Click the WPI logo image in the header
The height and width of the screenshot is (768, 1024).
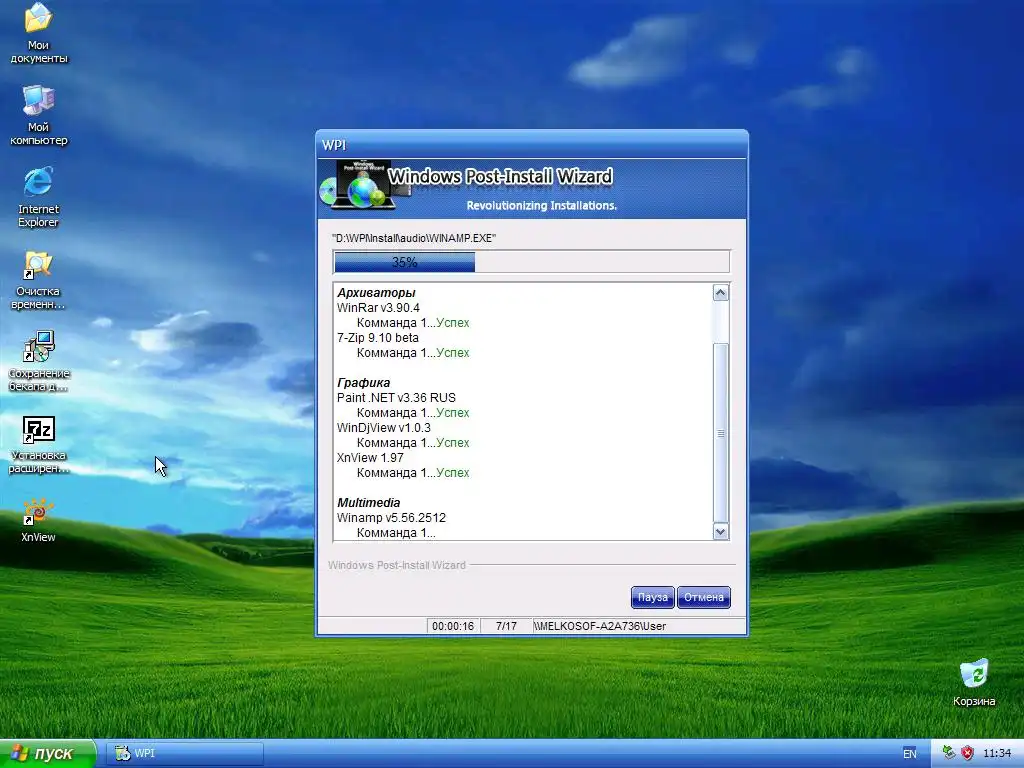click(x=364, y=185)
